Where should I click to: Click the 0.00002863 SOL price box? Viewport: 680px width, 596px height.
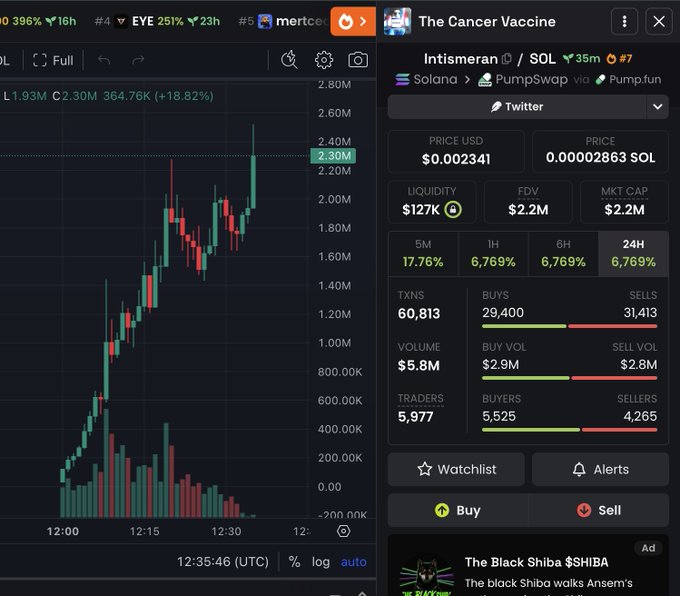600,151
